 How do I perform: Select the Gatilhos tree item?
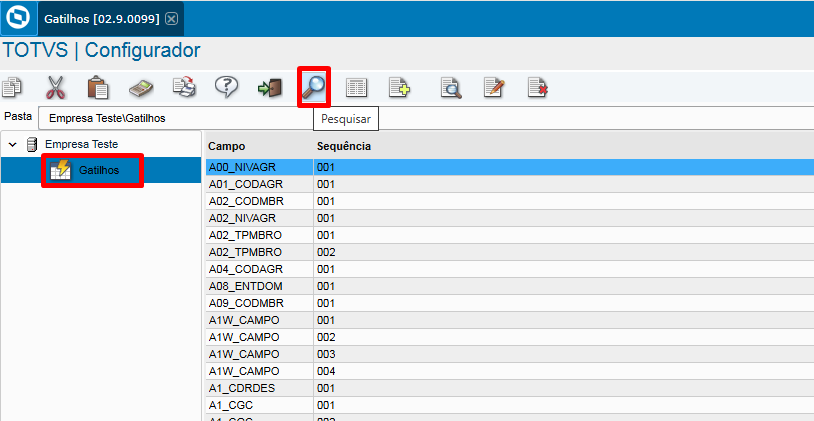coord(99,170)
